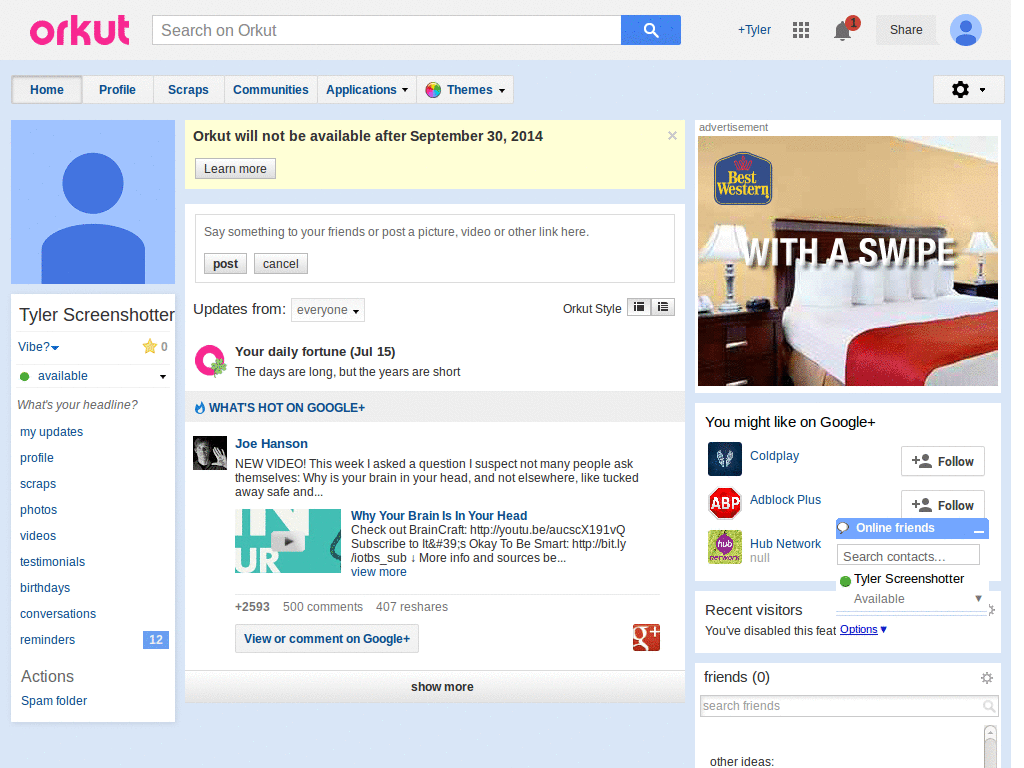This screenshot has height=768, width=1024.
Task: Click the large profile picture placeholder
Action: pos(93,202)
